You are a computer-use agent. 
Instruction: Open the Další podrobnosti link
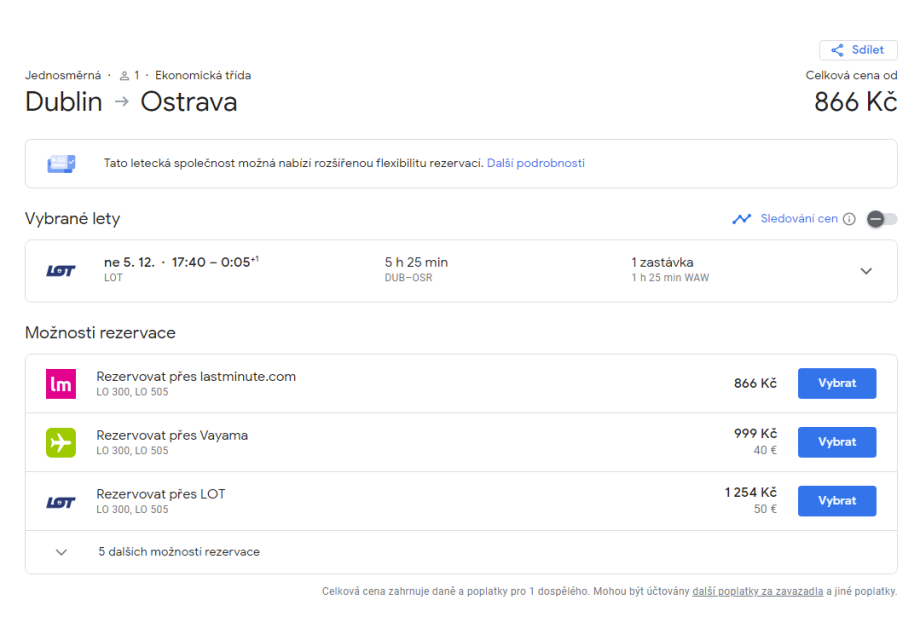pos(535,163)
